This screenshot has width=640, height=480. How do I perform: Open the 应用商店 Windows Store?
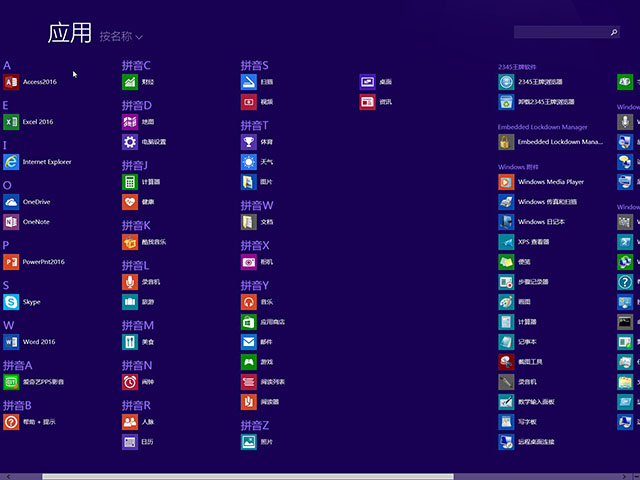[x=263, y=322]
